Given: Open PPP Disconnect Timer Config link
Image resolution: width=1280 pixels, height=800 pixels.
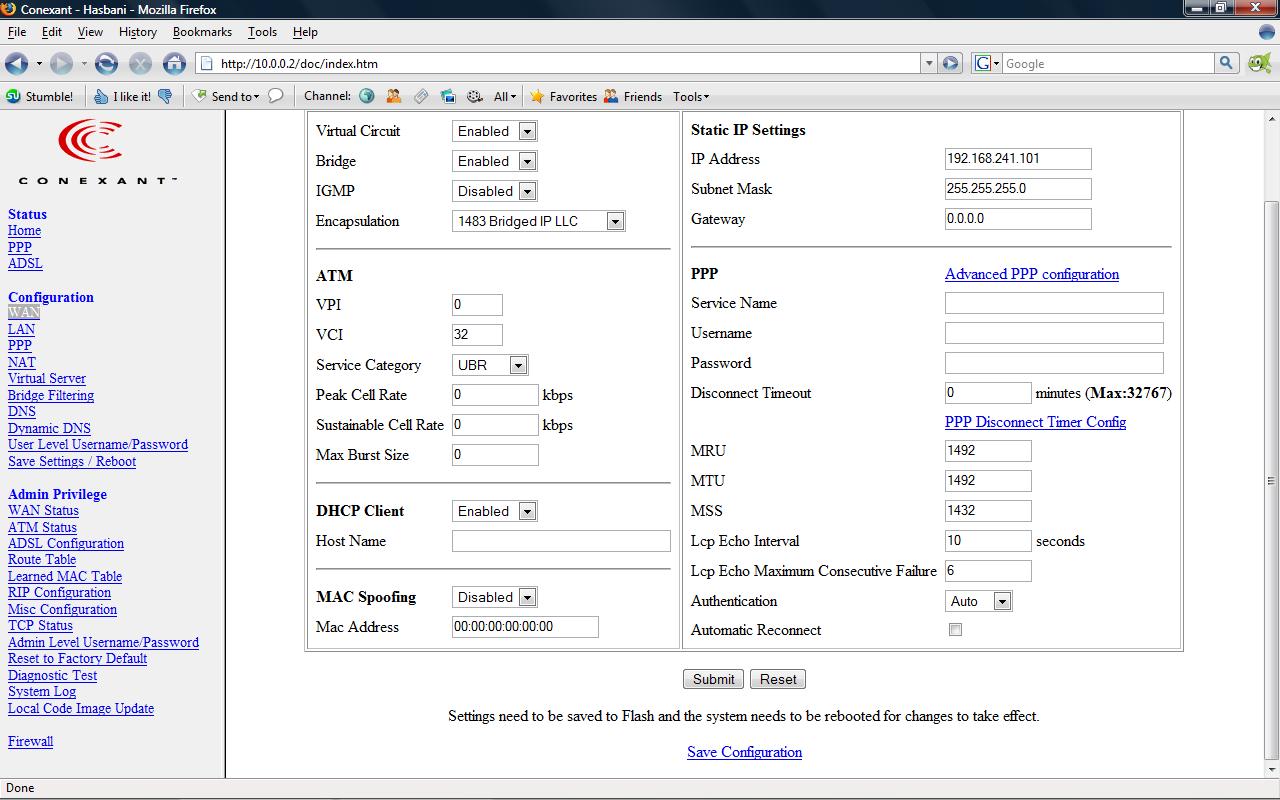Looking at the screenshot, I should 1035,422.
